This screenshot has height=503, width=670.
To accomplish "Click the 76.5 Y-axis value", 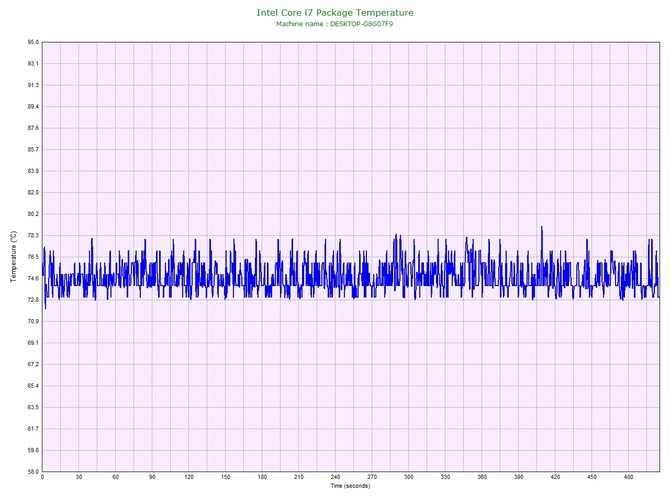I will pos(33,257).
